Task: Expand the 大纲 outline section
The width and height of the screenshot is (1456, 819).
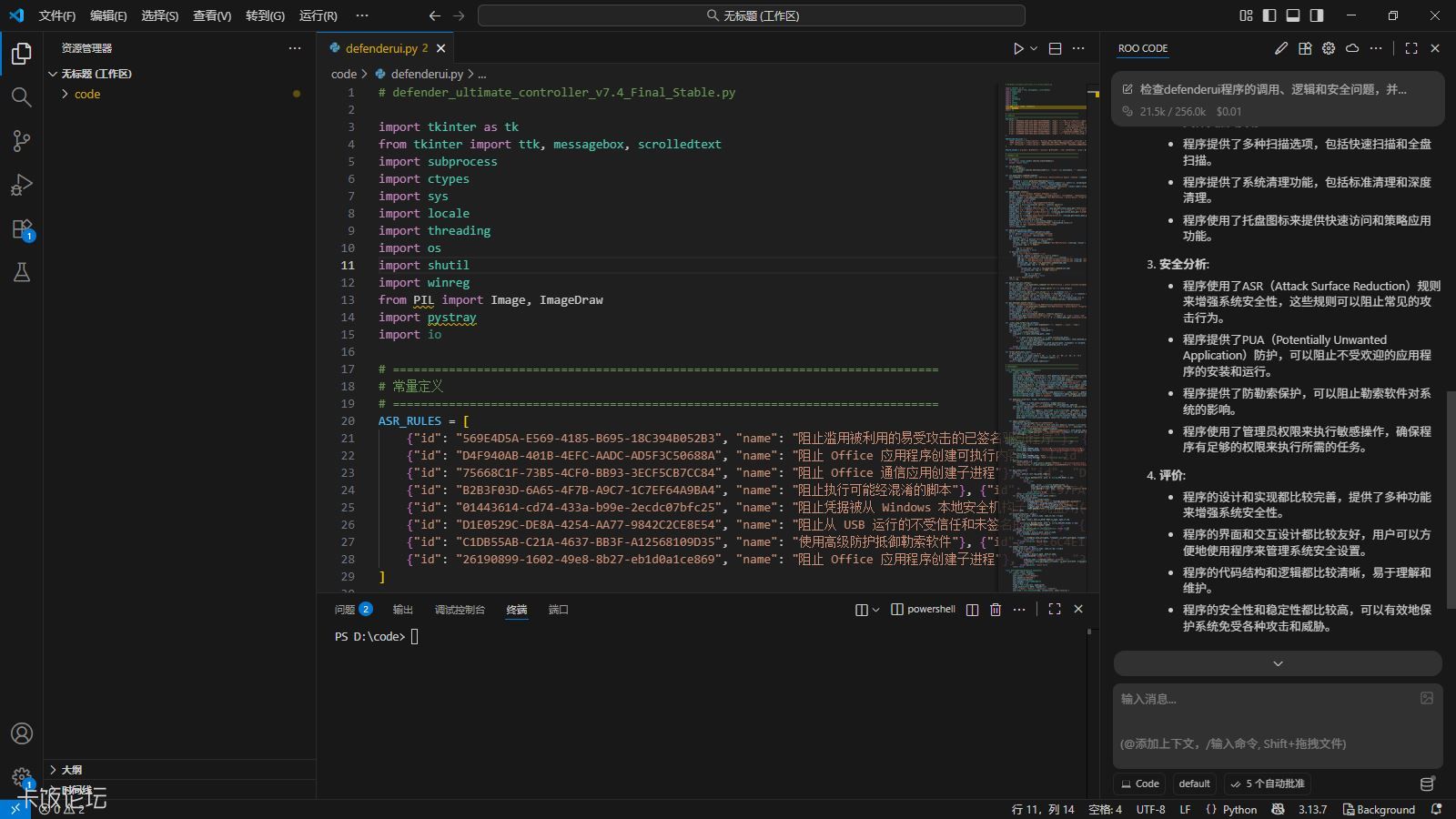Action: tap(71, 770)
